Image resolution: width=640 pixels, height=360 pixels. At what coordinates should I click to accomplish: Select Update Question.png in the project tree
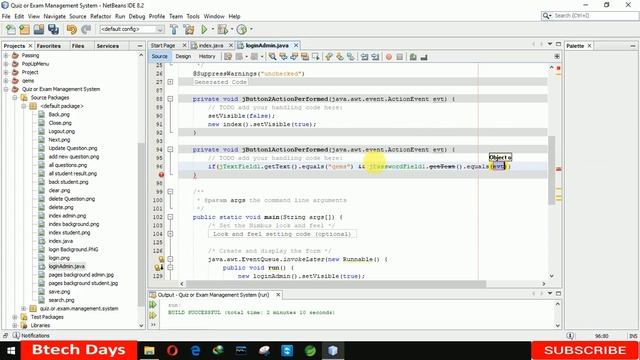tap(73, 148)
